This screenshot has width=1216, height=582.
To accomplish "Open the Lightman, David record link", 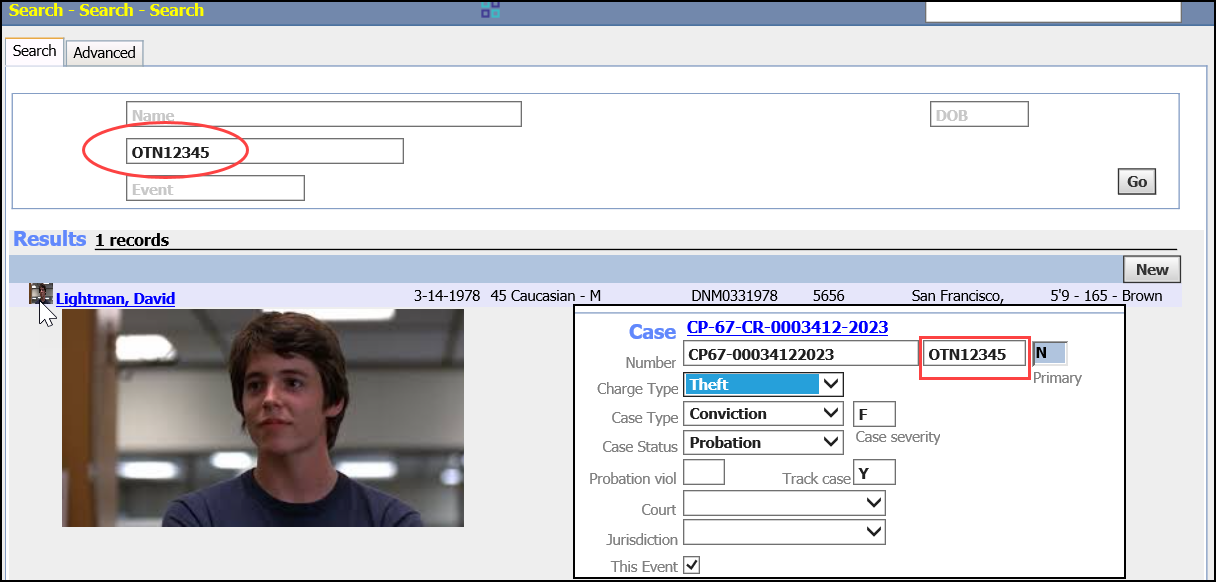I will point(115,298).
